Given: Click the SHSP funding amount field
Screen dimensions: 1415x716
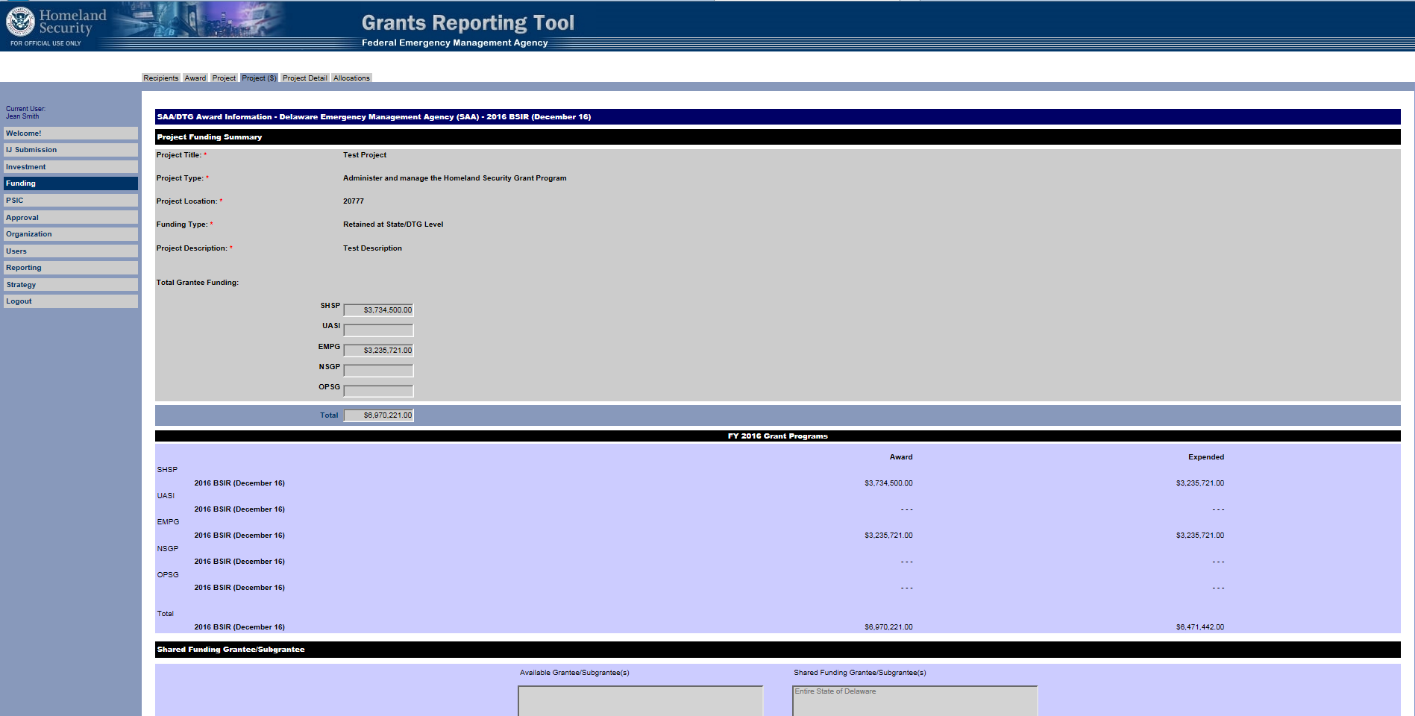Looking at the screenshot, I should (x=378, y=310).
